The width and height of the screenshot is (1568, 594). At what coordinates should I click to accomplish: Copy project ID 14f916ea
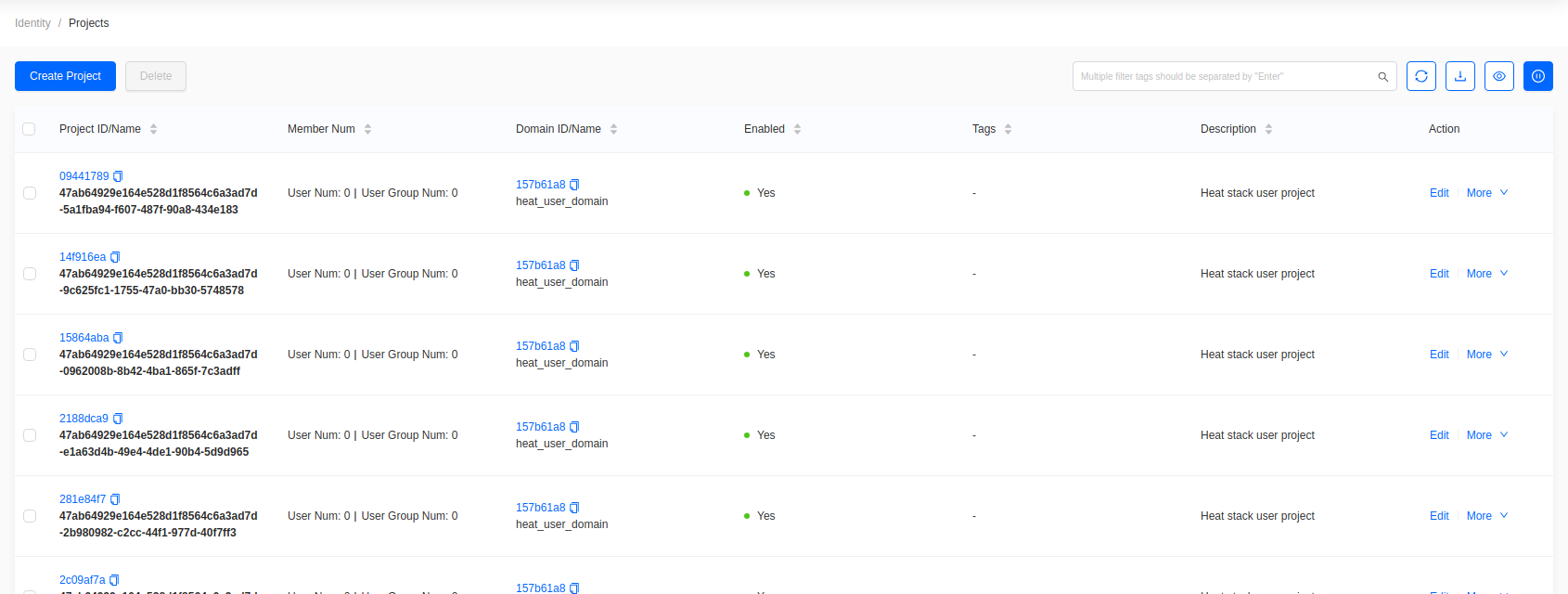click(115, 257)
